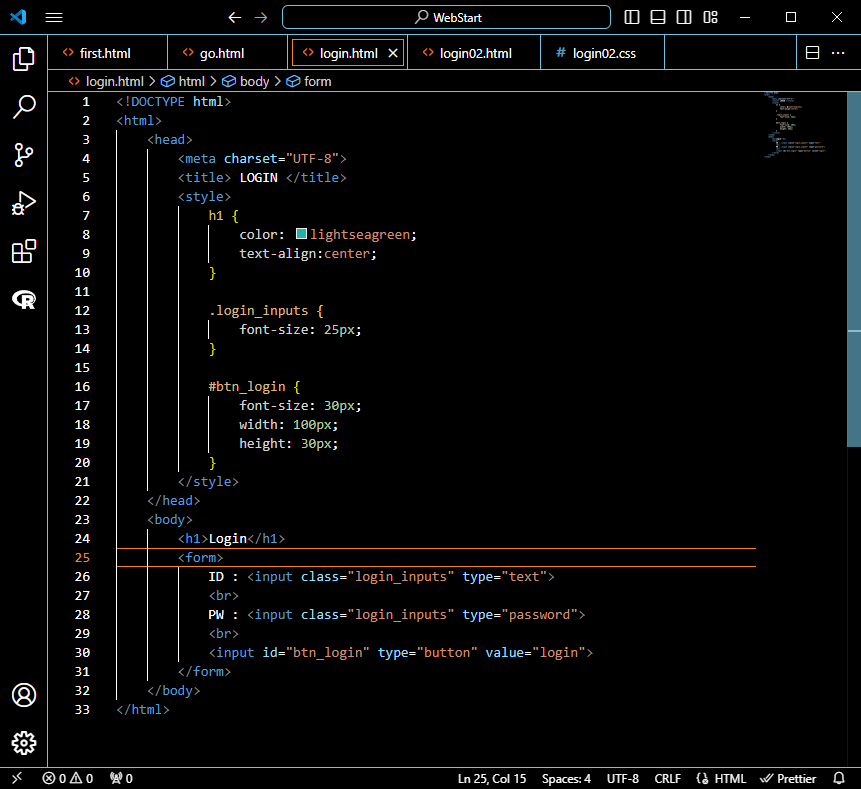Click line number 1 in the gutter
861x789 pixels.
[86, 102]
